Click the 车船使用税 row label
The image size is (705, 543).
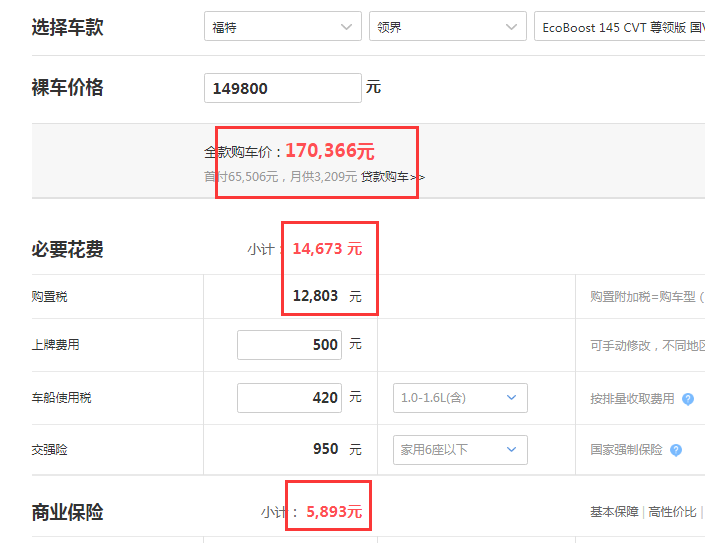(61, 398)
